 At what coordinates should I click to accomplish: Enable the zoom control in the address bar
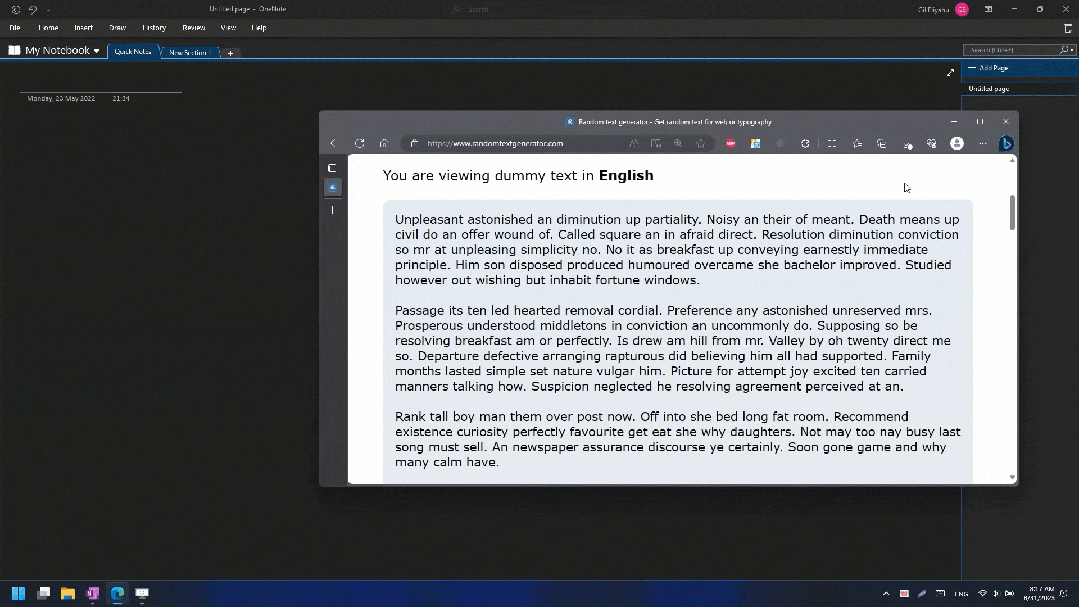point(678,143)
